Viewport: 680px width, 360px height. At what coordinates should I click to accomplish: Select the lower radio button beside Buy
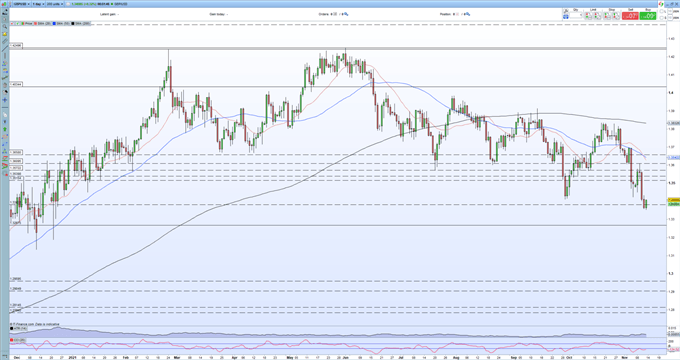coord(661,18)
